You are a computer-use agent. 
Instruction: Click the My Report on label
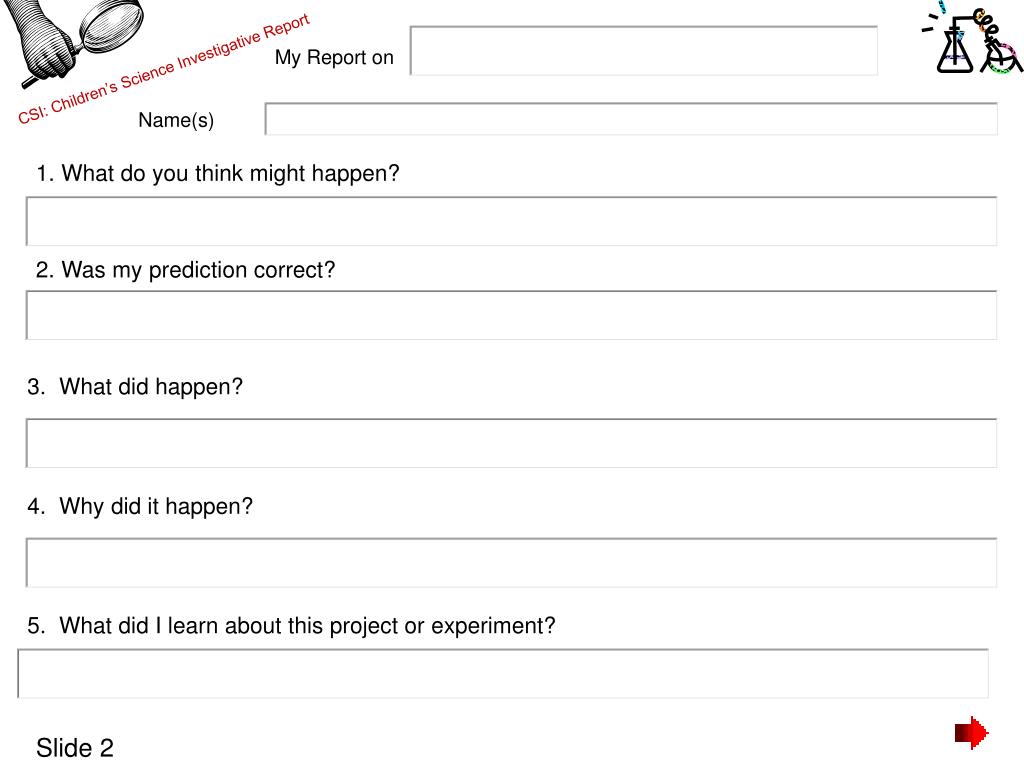[x=334, y=57]
